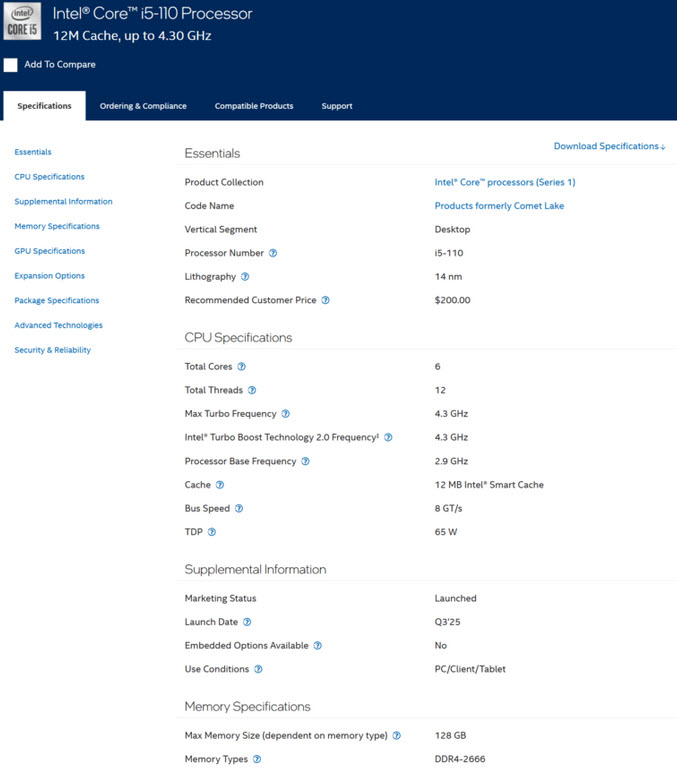Open Intel Core processors (Series 1) link
This screenshot has width=677, height=772.
point(505,182)
